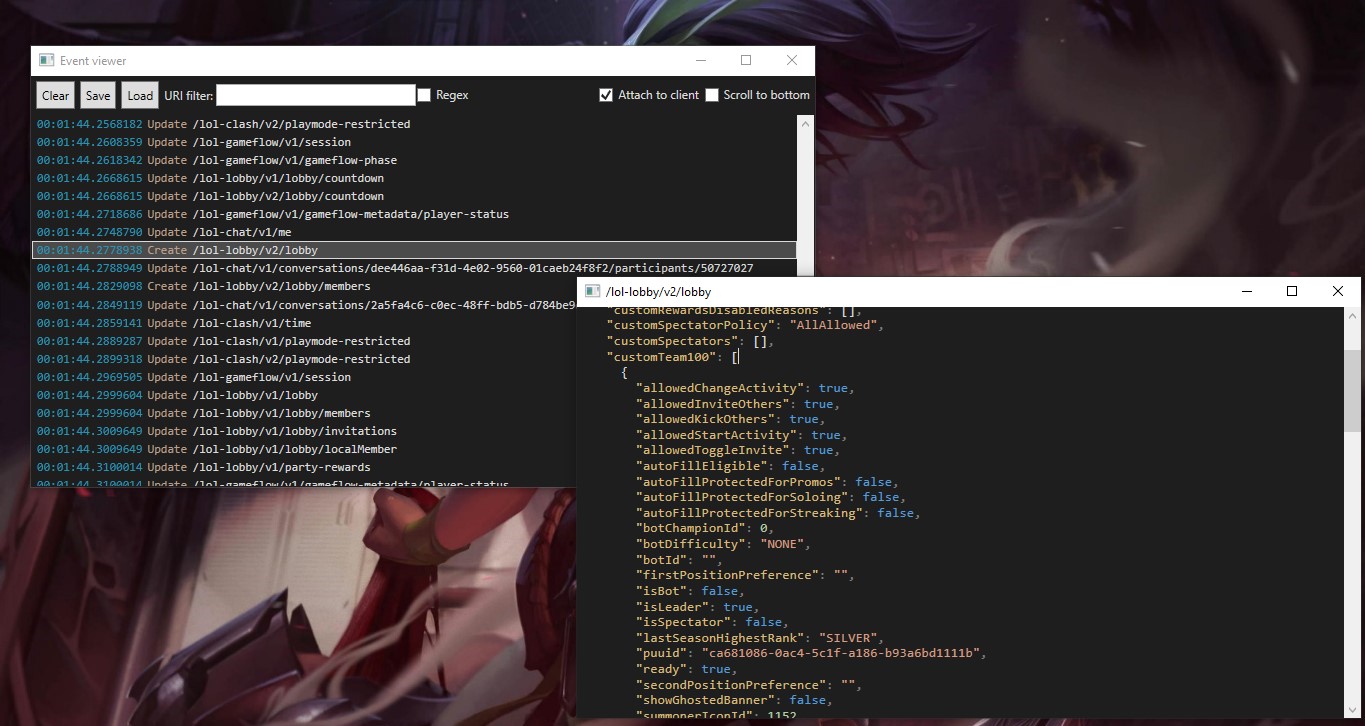1365x726 pixels.
Task: Select the /lol-clash/v1/playmode-restricted event row
Action: click(x=305, y=341)
